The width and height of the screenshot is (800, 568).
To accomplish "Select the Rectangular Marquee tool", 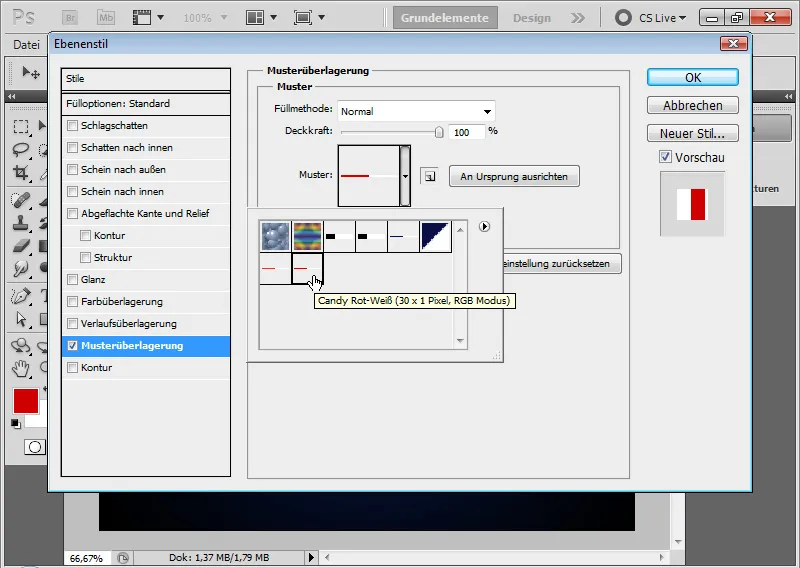I will tap(21, 126).
